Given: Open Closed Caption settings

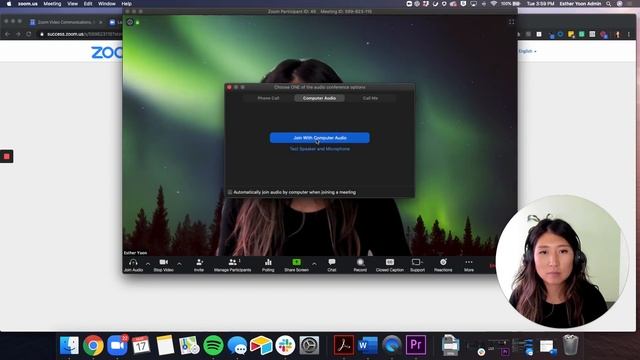Looking at the screenshot, I should (x=390, y=265).
